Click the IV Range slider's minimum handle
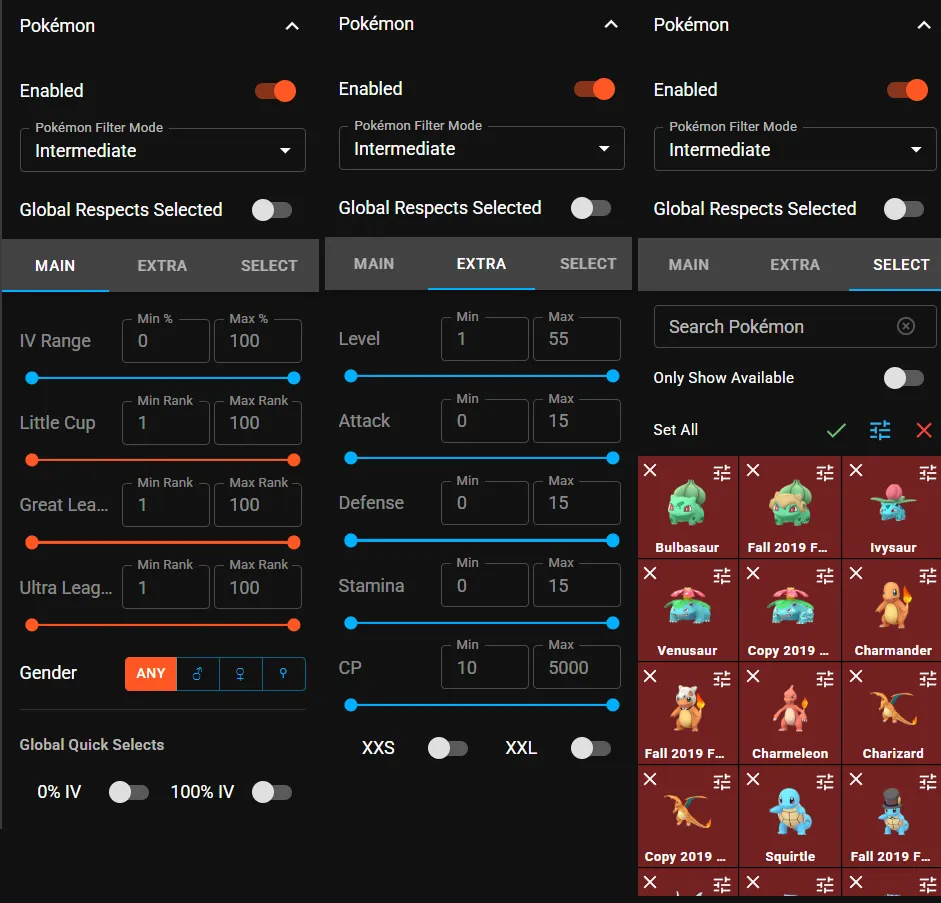 coord(32,378)
